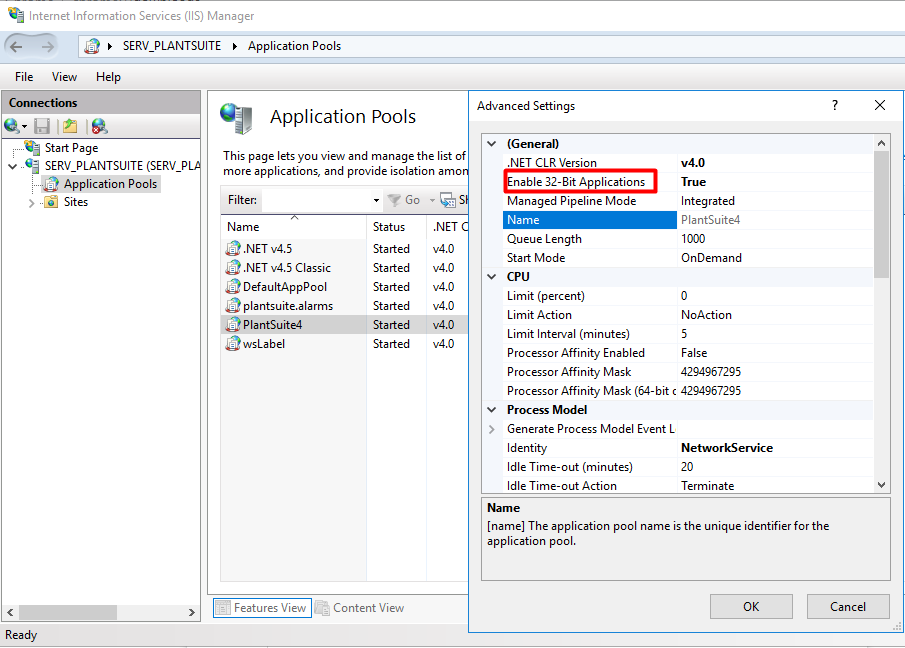Click the Advanced Settings vertical scrollbar thumb

881,215
